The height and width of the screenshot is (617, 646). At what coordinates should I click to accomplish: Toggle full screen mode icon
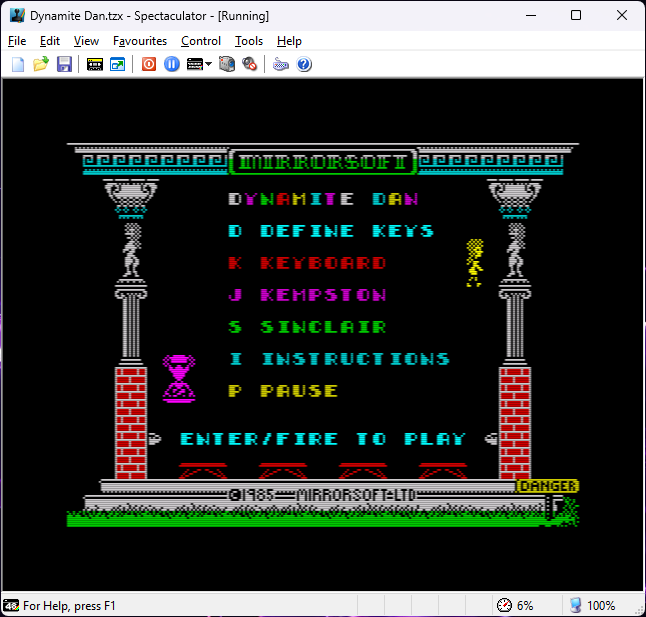118,64
